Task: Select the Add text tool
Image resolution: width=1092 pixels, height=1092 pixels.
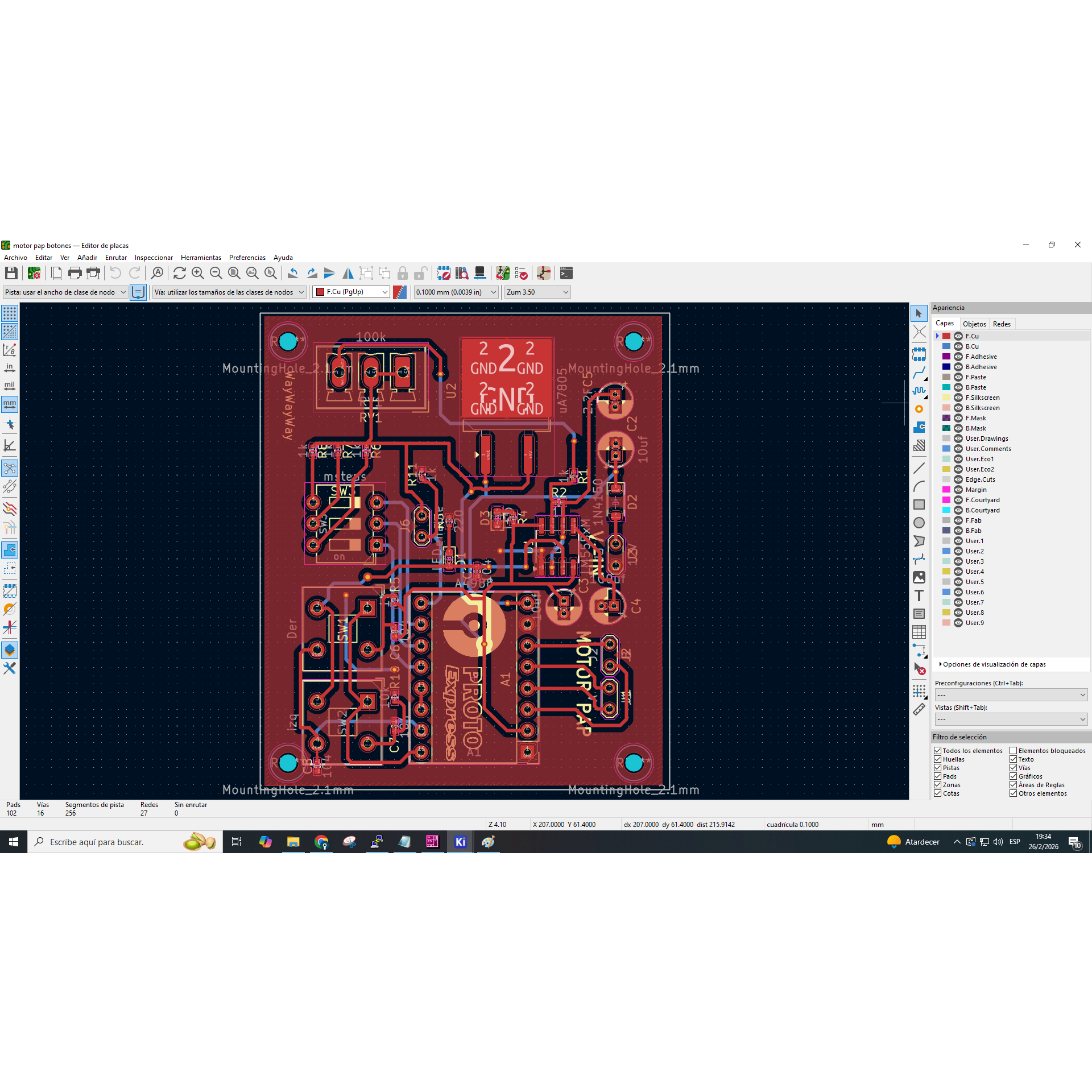Action: click(x=919, y=595)
